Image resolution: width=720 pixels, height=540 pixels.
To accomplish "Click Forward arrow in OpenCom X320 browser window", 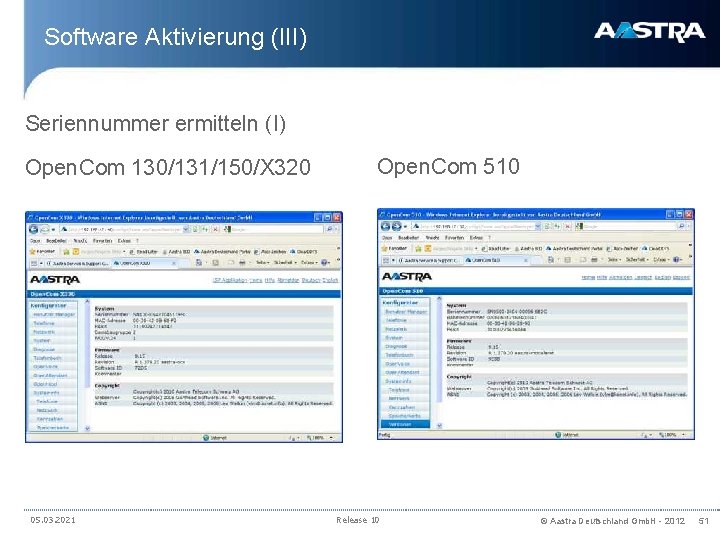I will coord(45,230).
